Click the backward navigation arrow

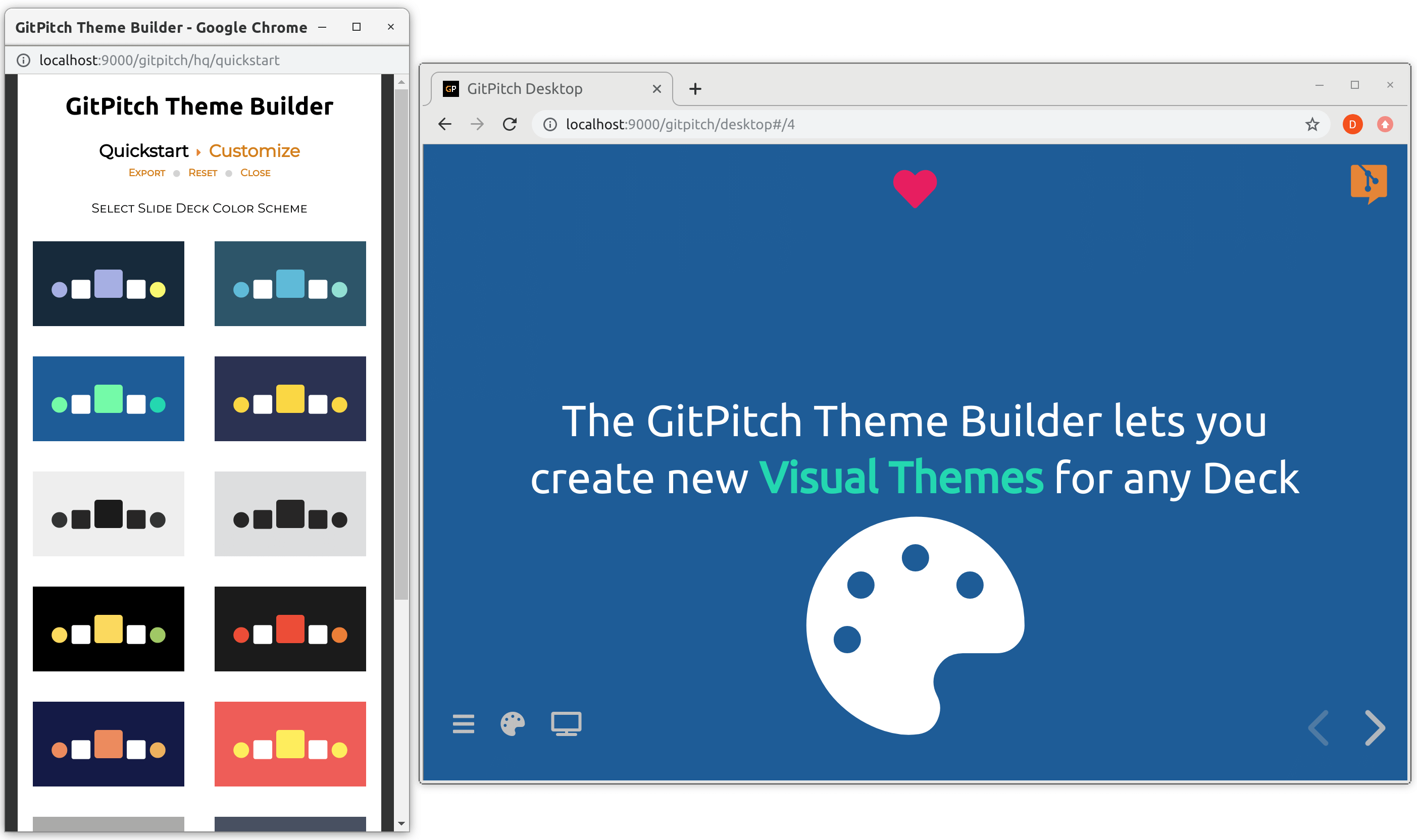coord(1319,727)
